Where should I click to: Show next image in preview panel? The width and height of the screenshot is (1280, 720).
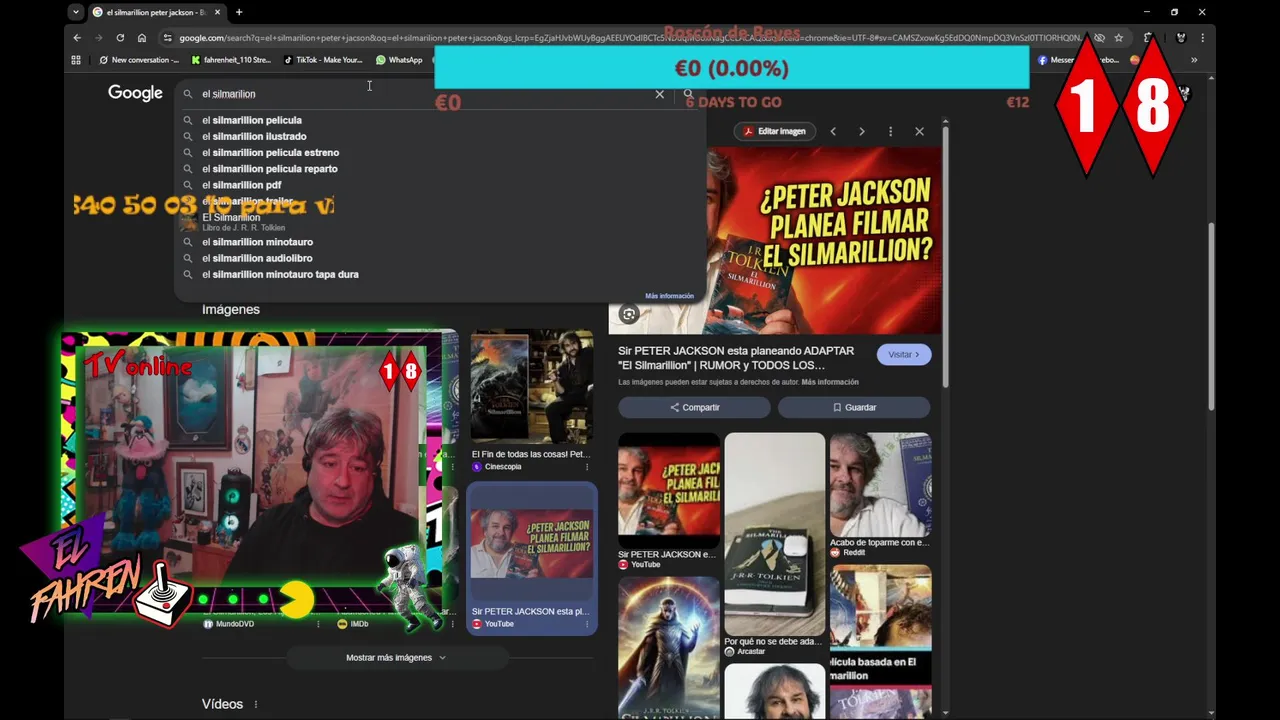point(861,131)
